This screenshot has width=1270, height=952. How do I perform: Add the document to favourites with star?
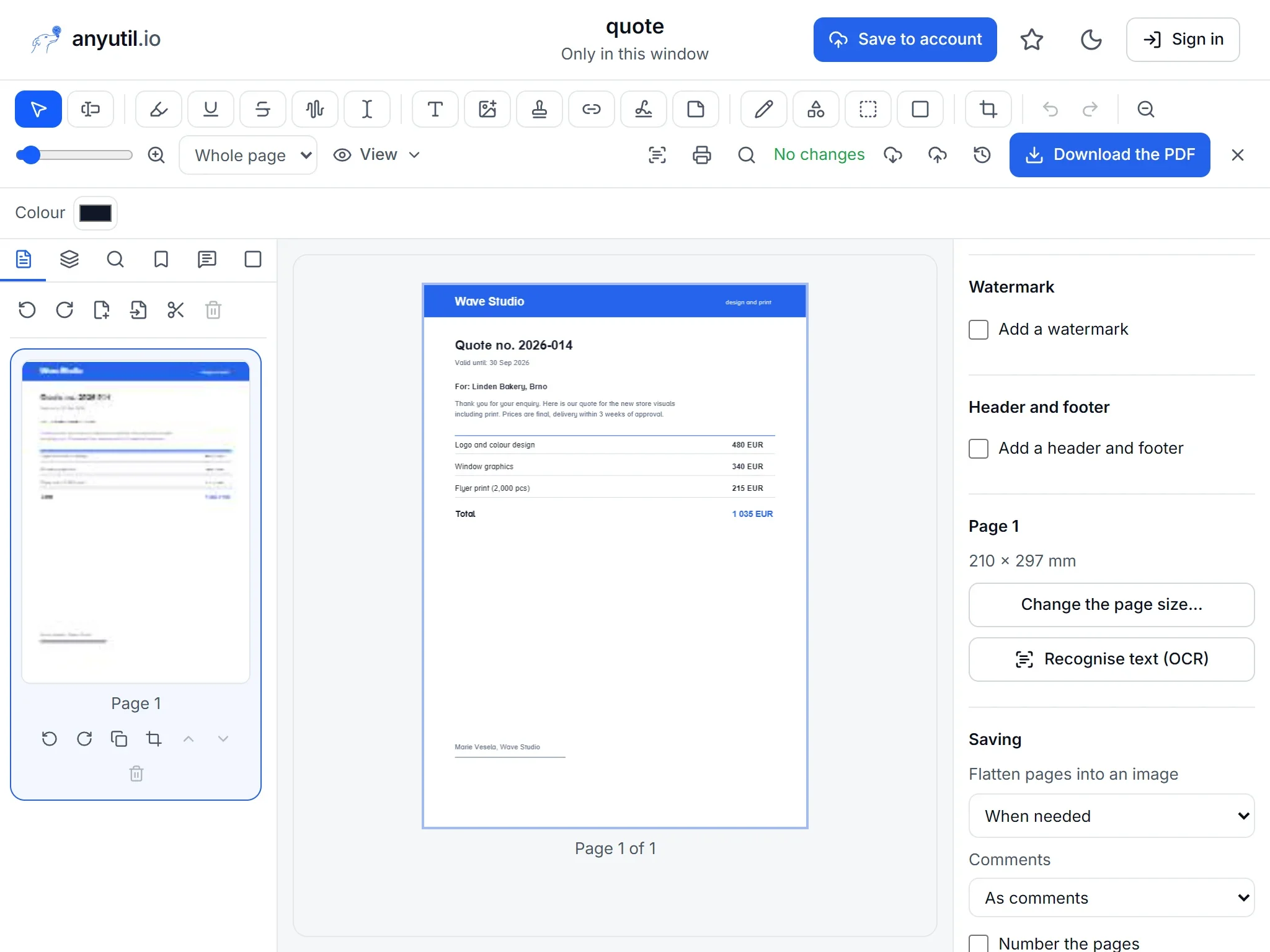click(1032, 40)
